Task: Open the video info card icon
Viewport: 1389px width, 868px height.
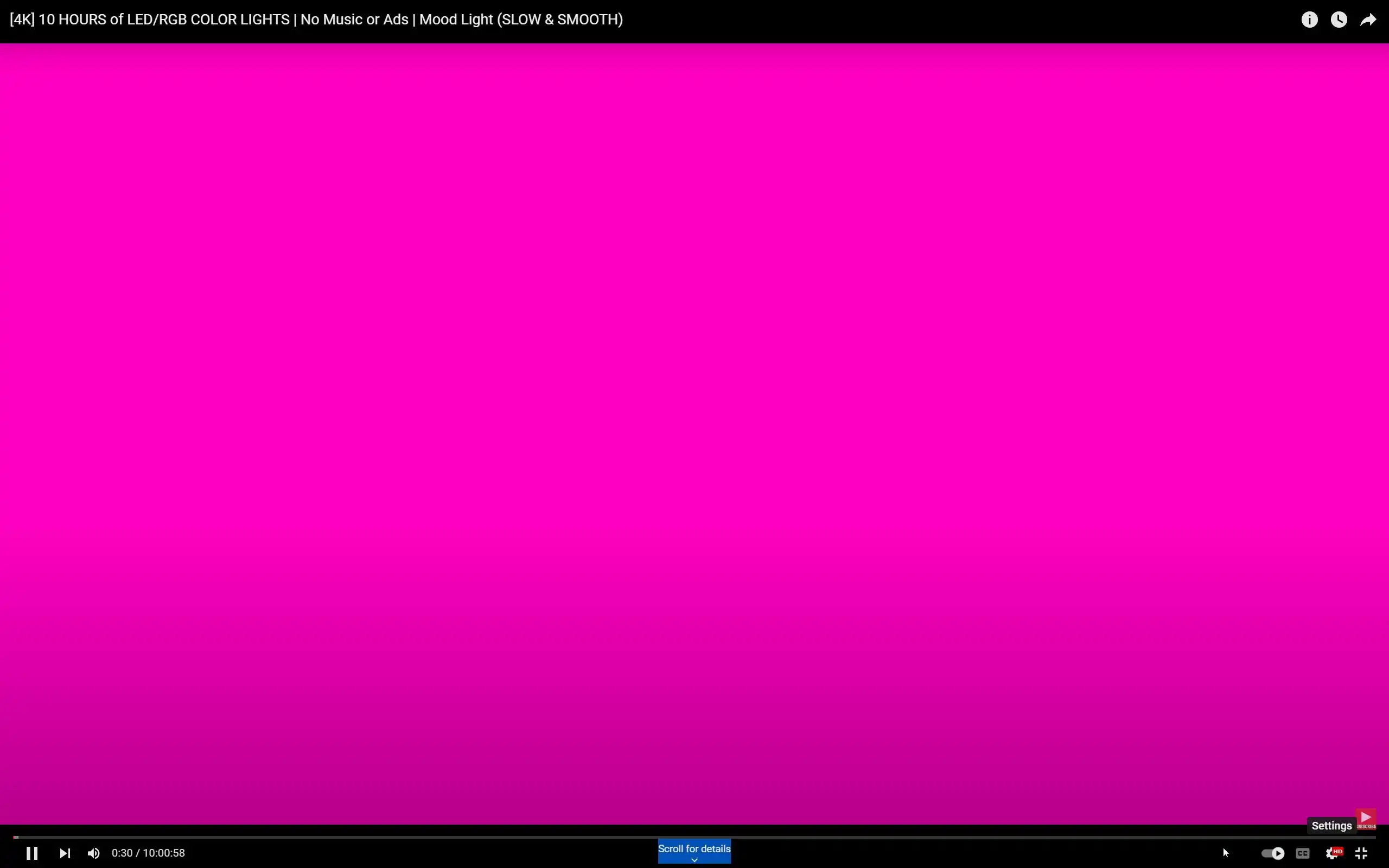Action: pos(1309,20)
